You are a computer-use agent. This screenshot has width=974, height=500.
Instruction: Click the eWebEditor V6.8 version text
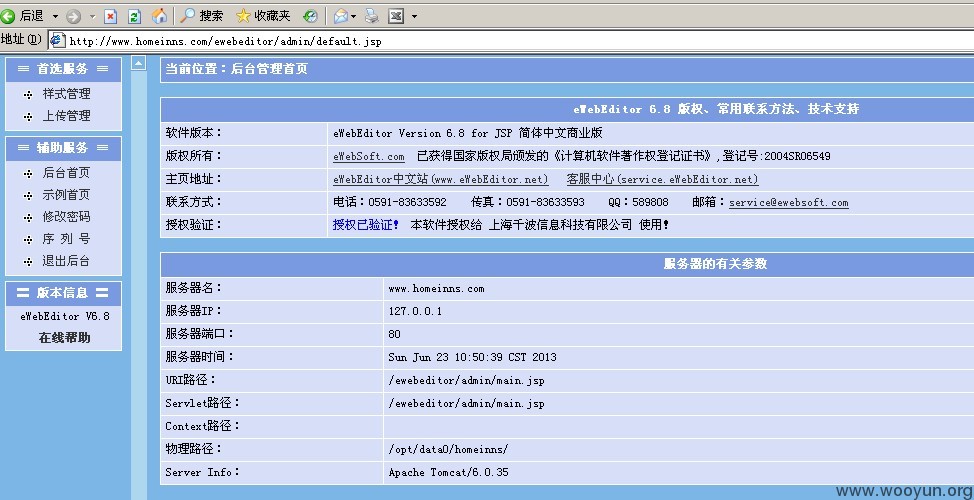point(65,316)
